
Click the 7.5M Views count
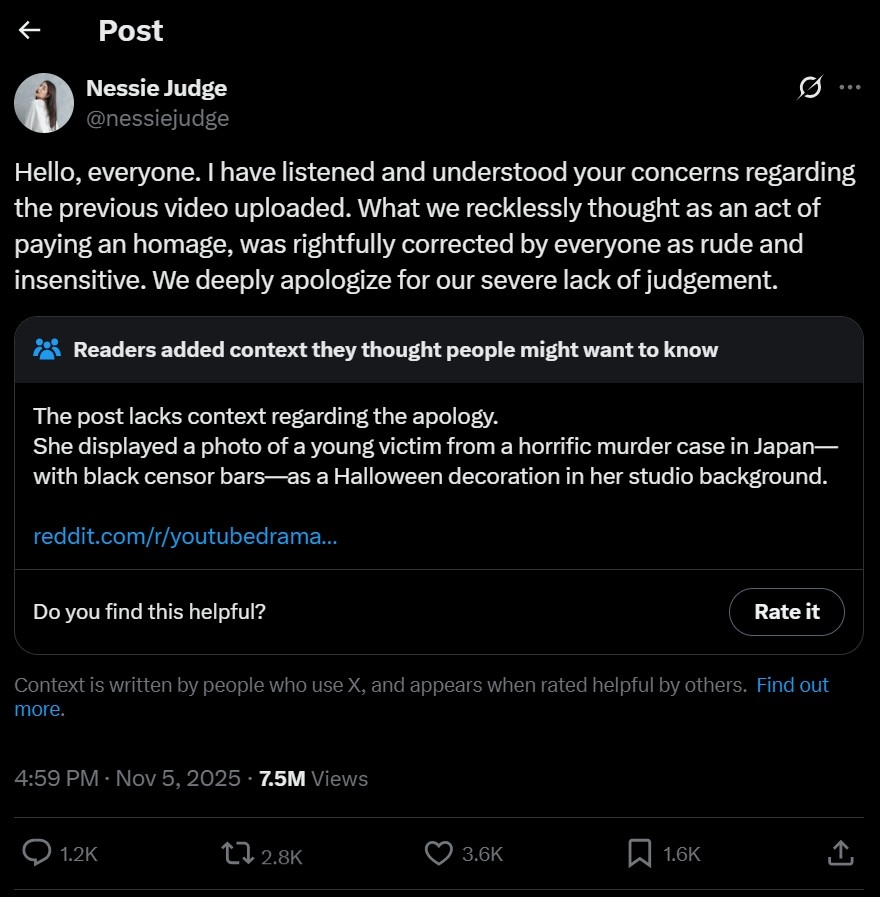point(313,778)
